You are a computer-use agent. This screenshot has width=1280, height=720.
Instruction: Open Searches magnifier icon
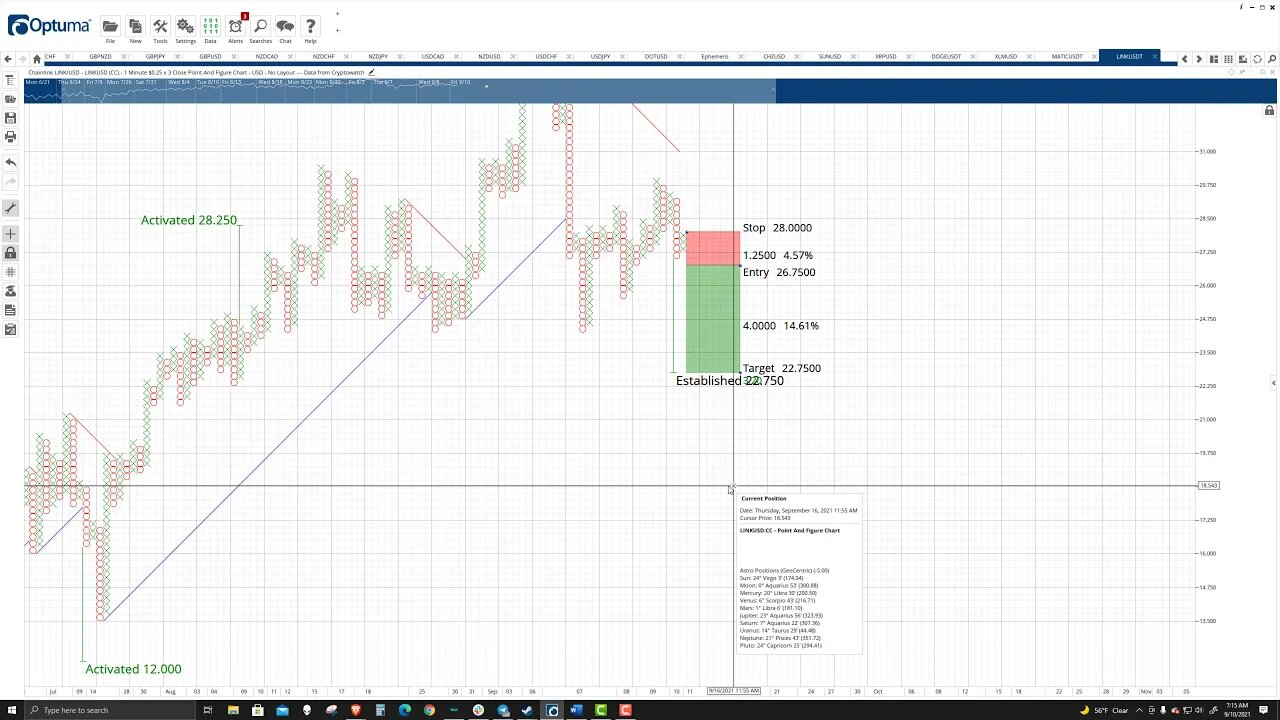(x=260, y=27)
